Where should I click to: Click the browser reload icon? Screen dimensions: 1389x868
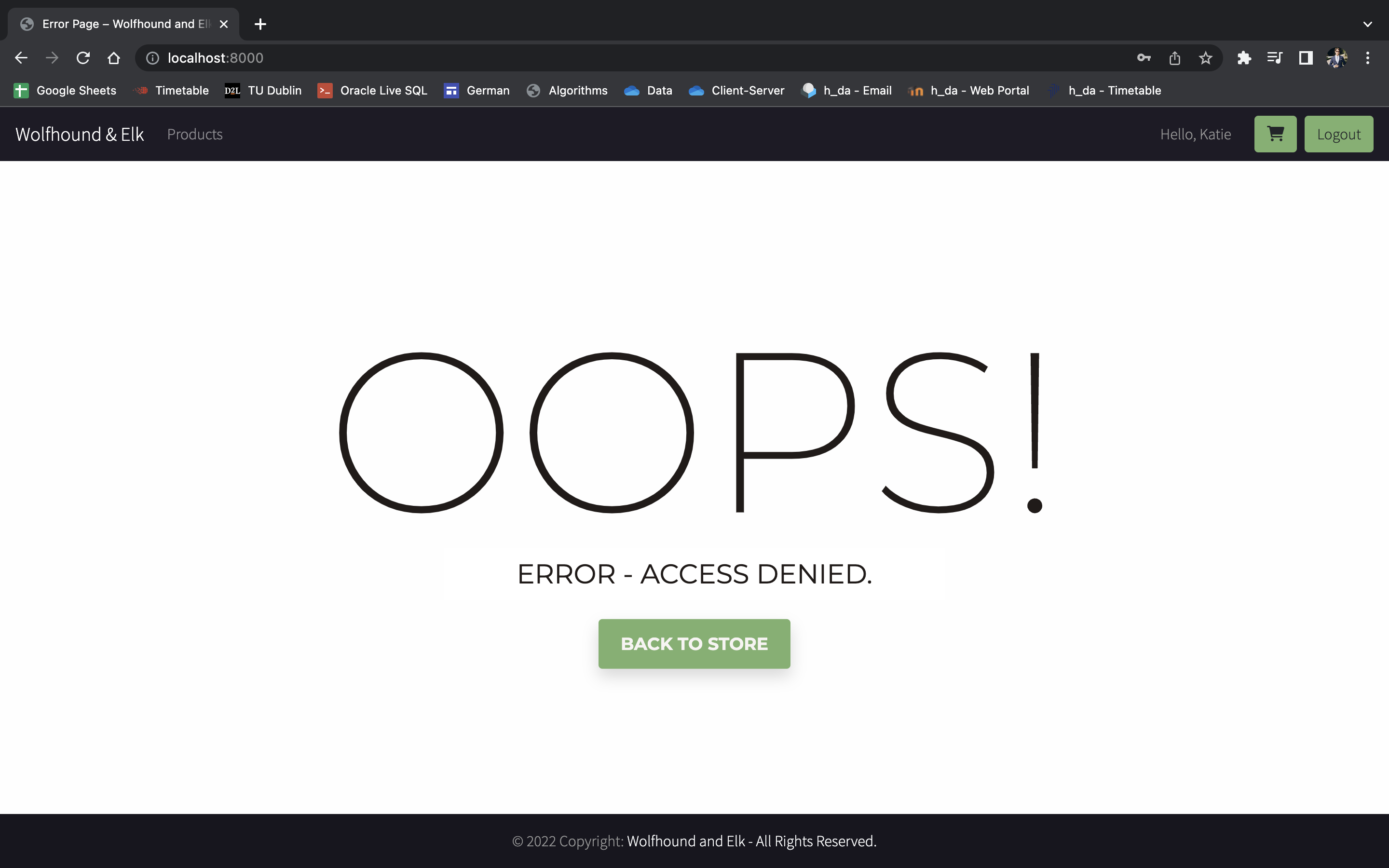83,58
